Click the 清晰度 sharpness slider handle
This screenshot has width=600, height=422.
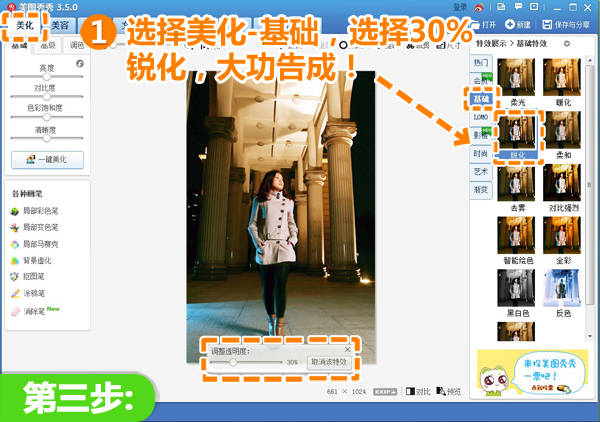[x=47, y=138]
